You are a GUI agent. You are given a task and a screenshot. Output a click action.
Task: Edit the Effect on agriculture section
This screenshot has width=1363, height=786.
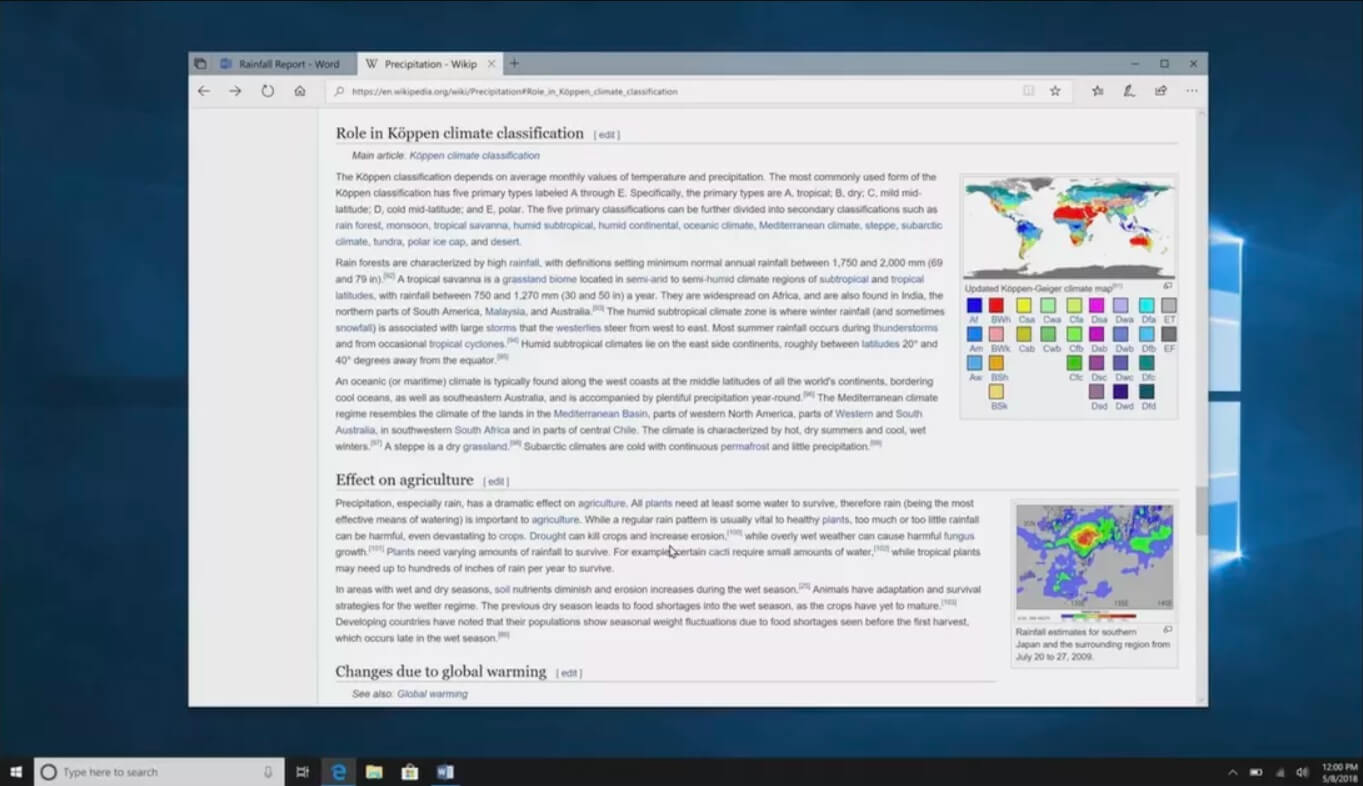point(497,482)
